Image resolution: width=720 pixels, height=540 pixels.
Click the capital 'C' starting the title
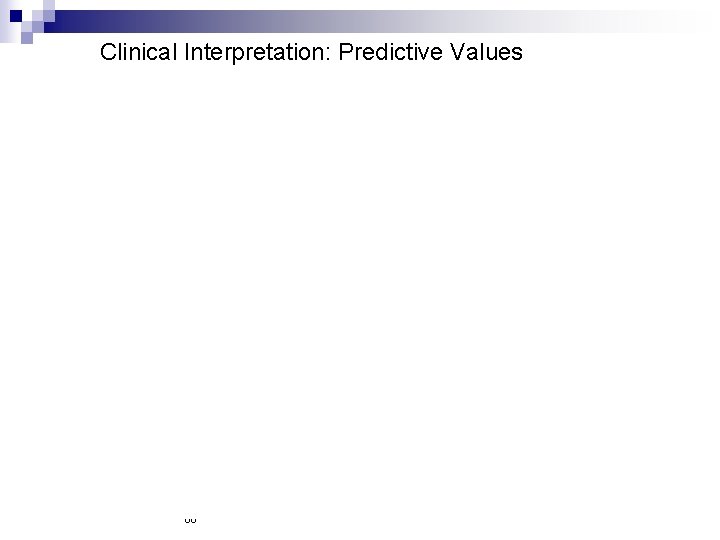[x=108, y=52]
